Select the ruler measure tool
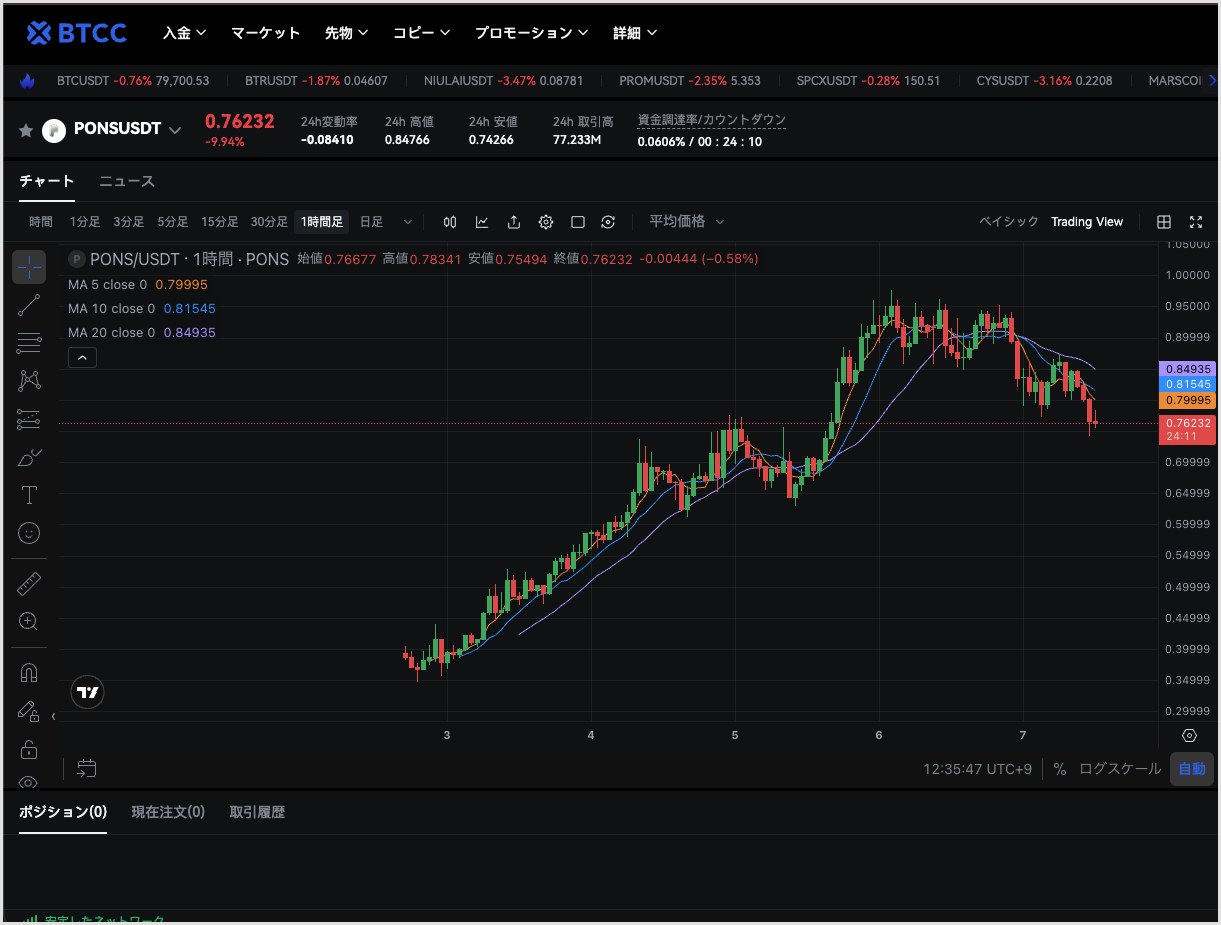Screen dimensions: 1221x925 pos(29,584)
